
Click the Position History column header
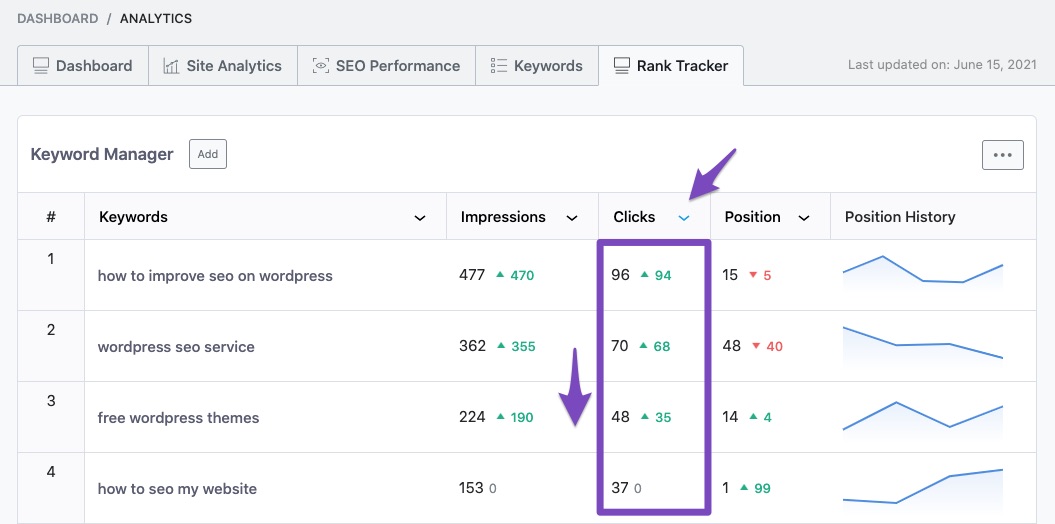coord(900,217)
